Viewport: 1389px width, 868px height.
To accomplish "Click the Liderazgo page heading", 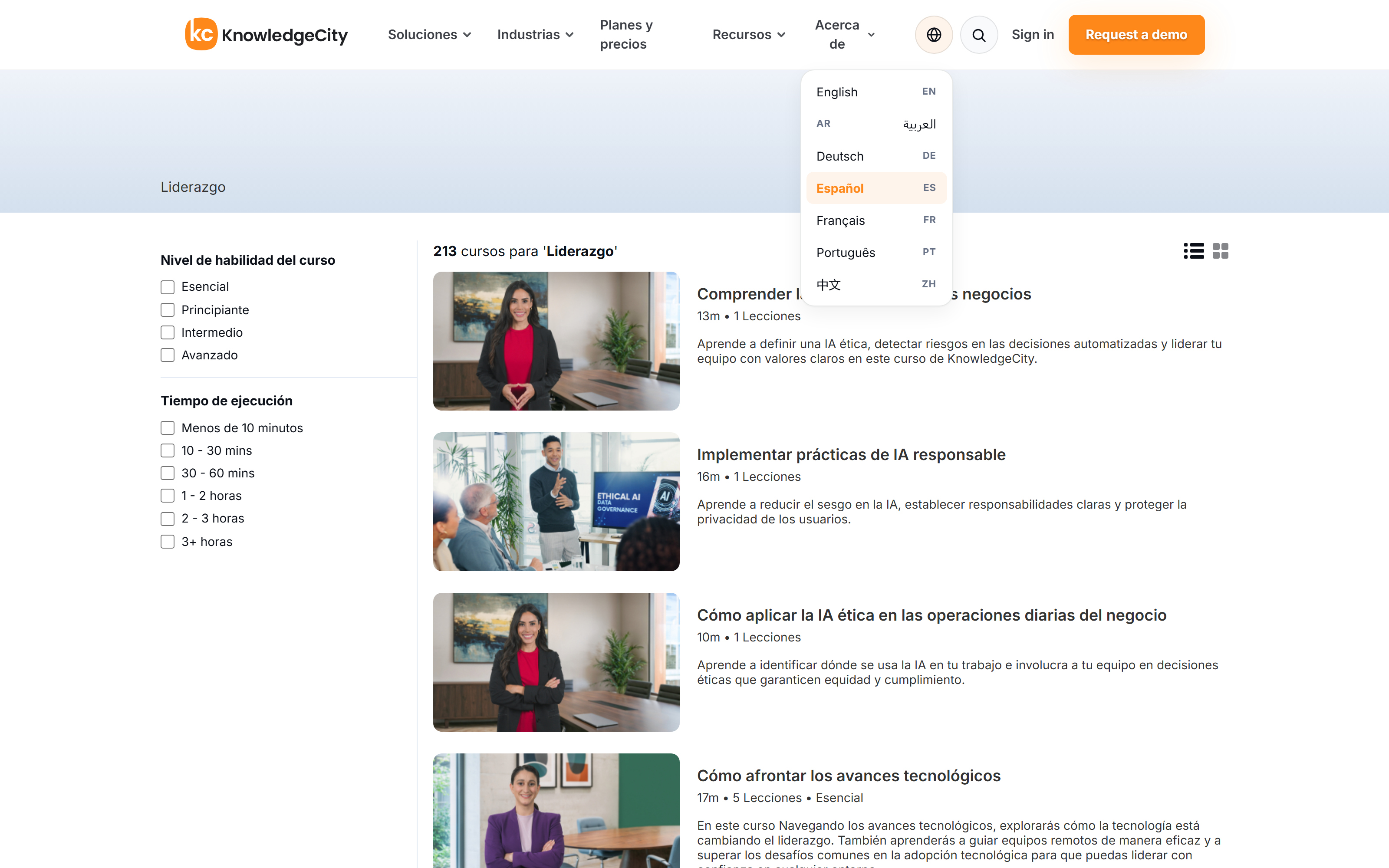I will [193, 187].
